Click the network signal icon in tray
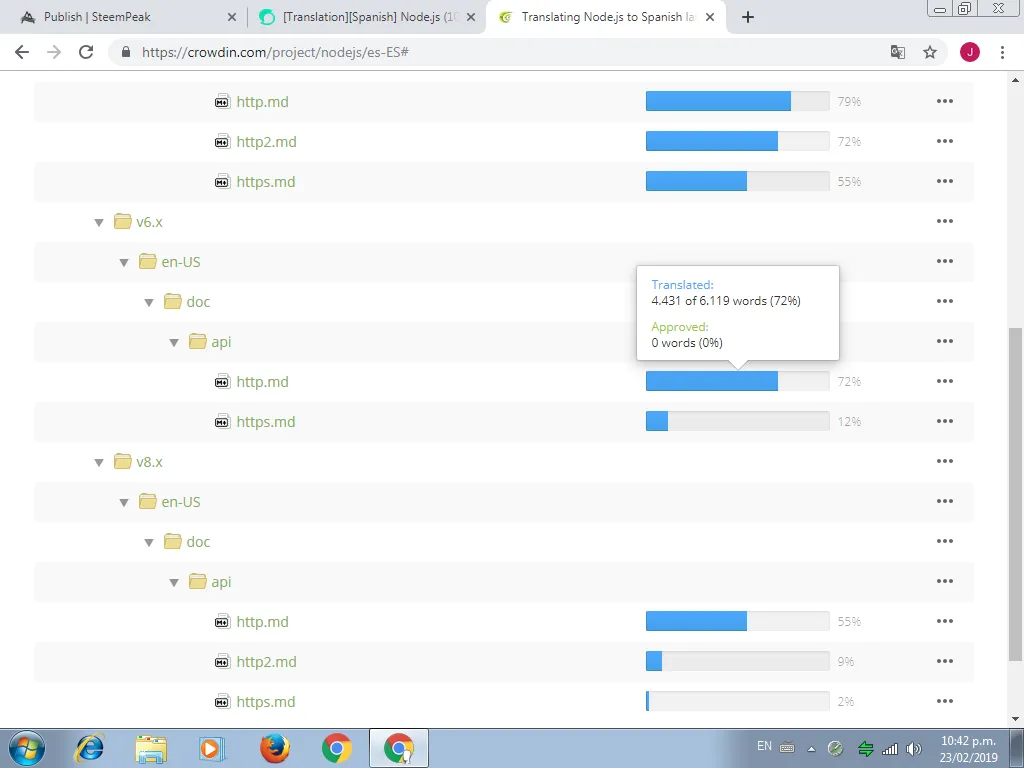Viewport: 1024px width, 768px height. click(889, 749)
